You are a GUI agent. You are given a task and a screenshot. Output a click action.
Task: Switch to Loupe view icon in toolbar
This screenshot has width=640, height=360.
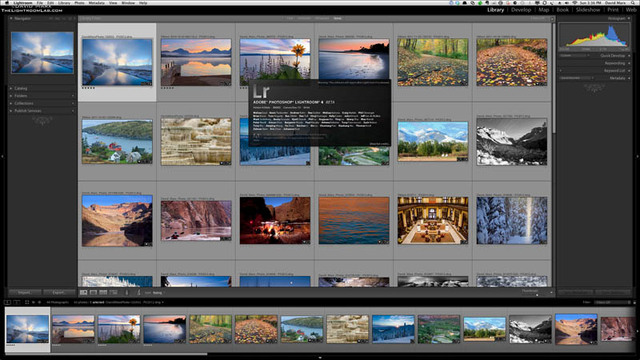[x=93, y=293]
